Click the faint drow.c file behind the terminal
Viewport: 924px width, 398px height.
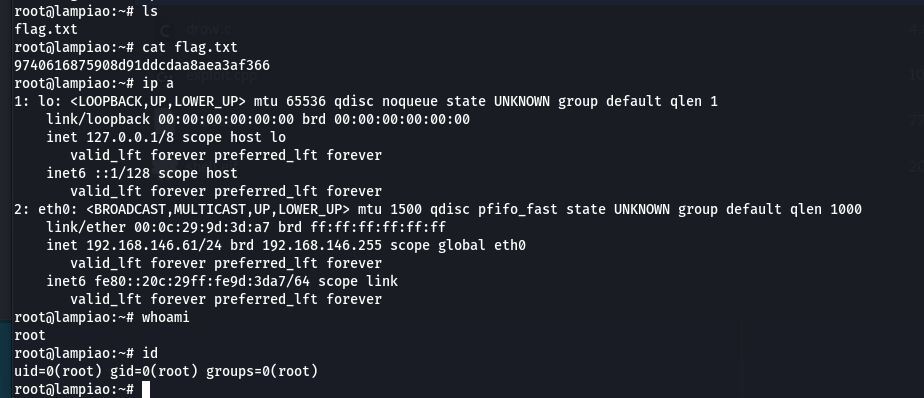pyautogui.click(x=208, y=29)
